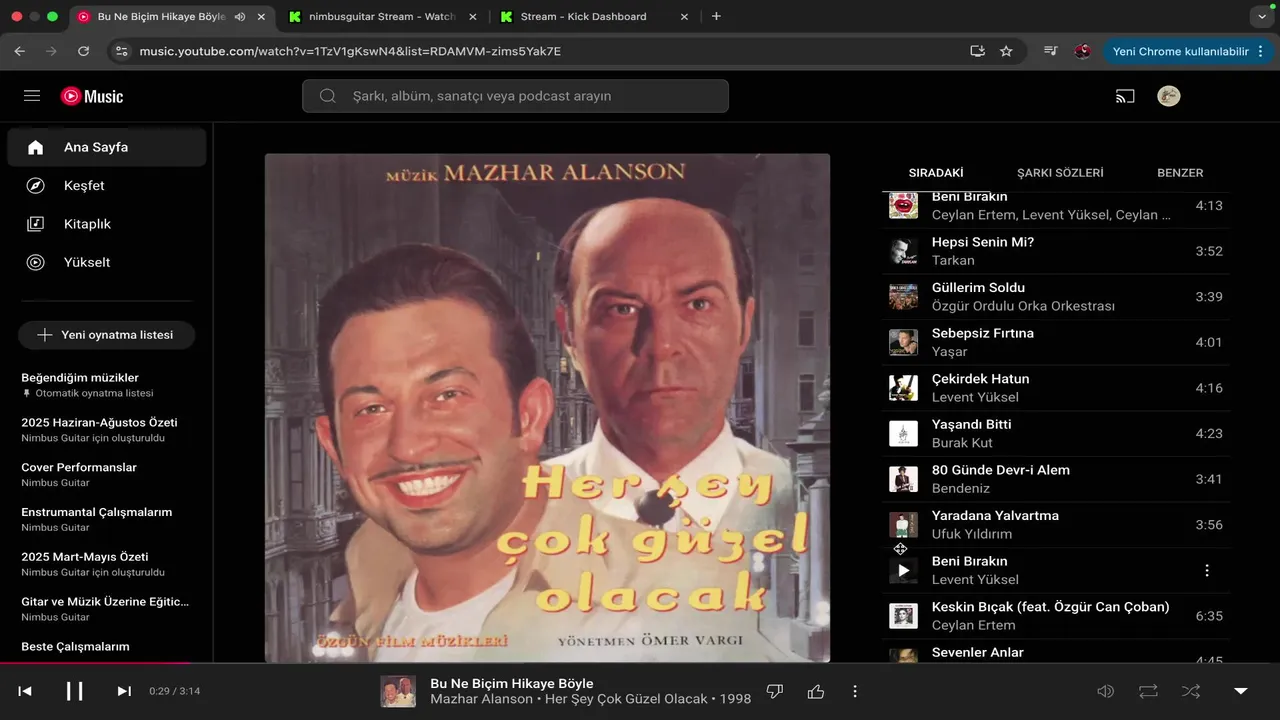Switch to nimbusguitar Stream tab
The width and height of the screenshot is (1280, 720).
381,17
